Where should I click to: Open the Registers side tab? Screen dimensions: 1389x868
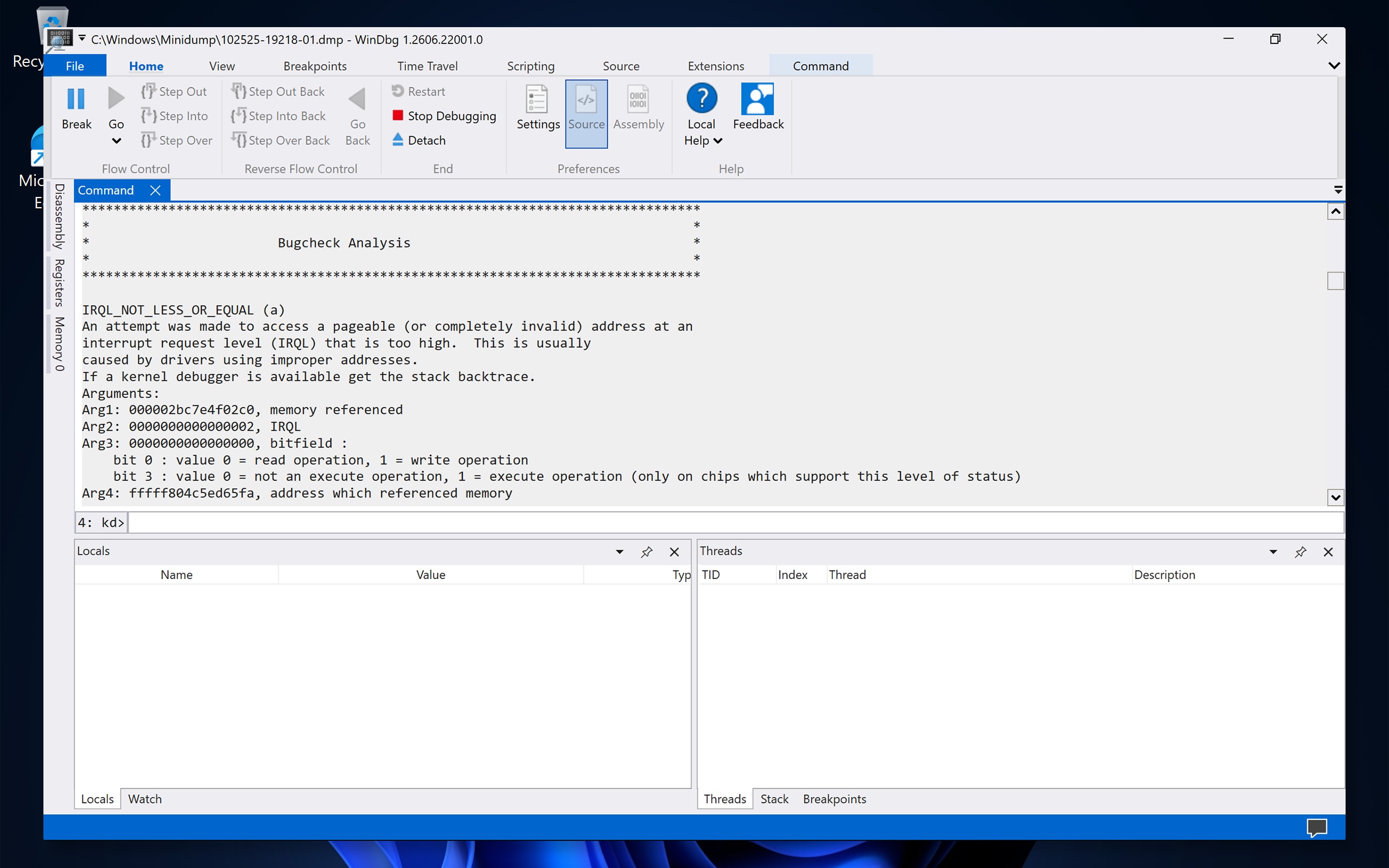(59, 283)
